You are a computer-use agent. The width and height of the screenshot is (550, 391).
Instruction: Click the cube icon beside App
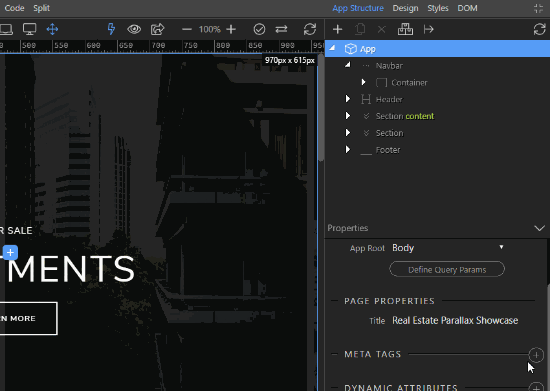click(350, 49)
